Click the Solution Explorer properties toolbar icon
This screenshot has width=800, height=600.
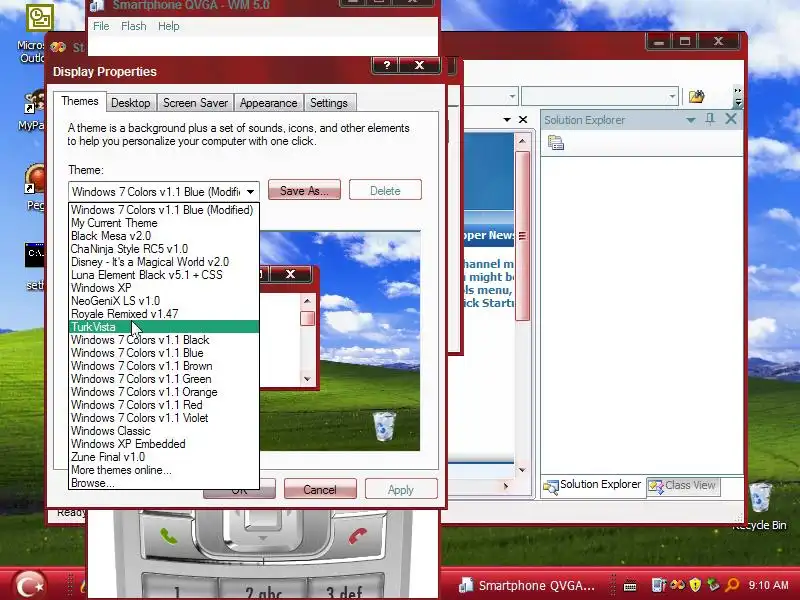(x=556, y=143)
